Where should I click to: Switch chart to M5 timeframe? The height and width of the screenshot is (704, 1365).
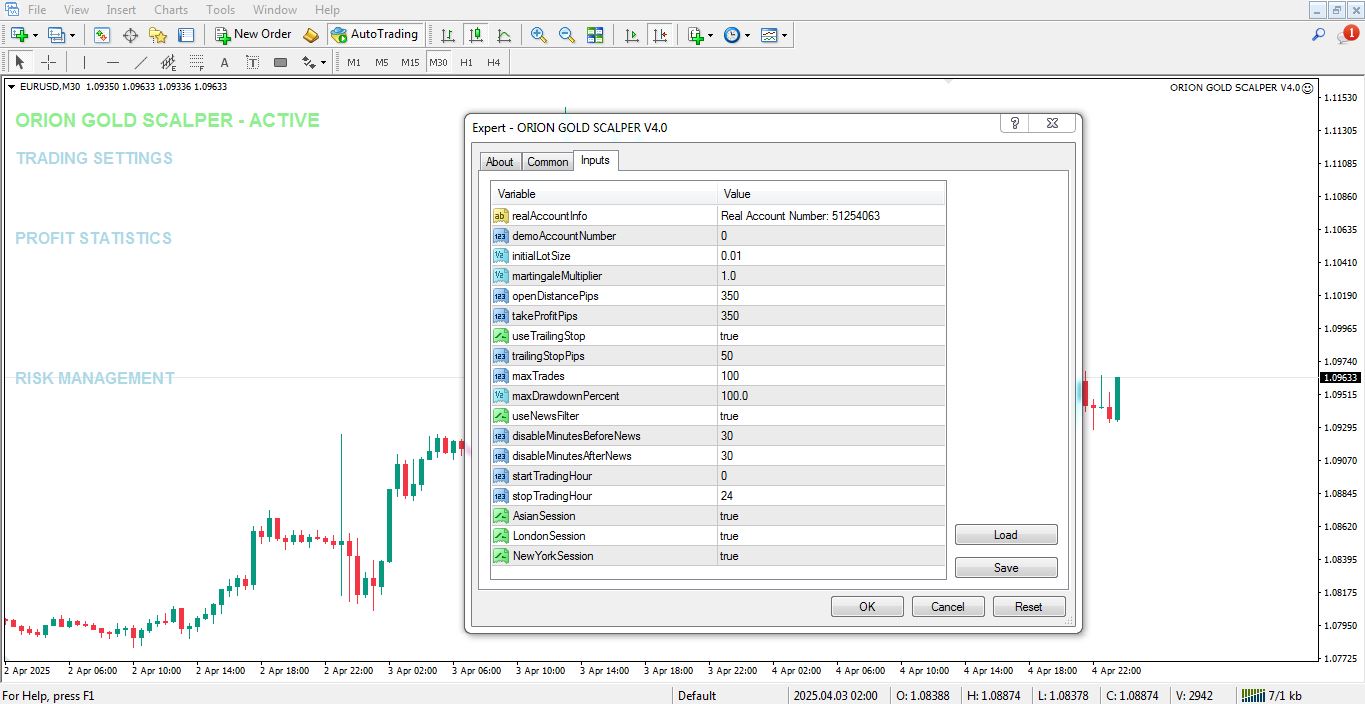coord(382,62)
